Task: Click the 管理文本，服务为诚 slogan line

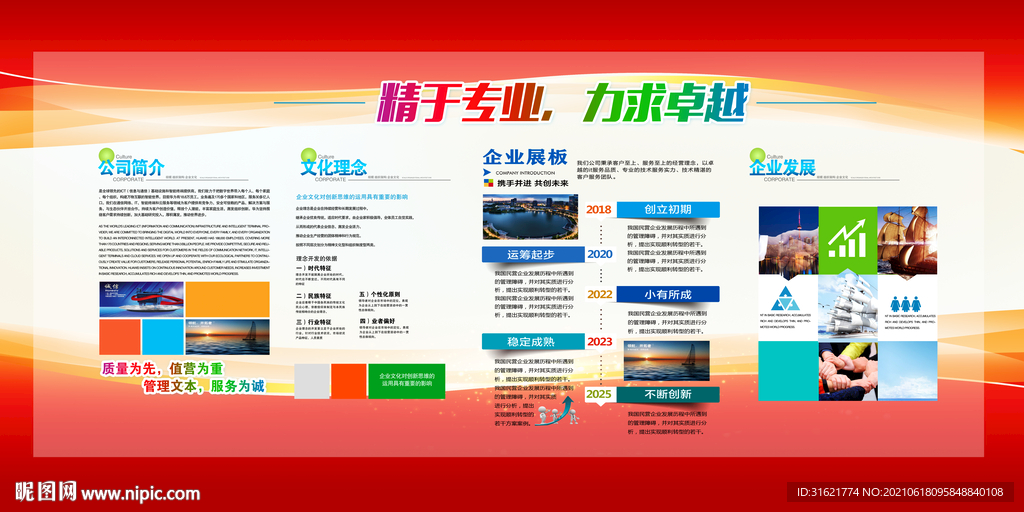Action: coord(204,386)
